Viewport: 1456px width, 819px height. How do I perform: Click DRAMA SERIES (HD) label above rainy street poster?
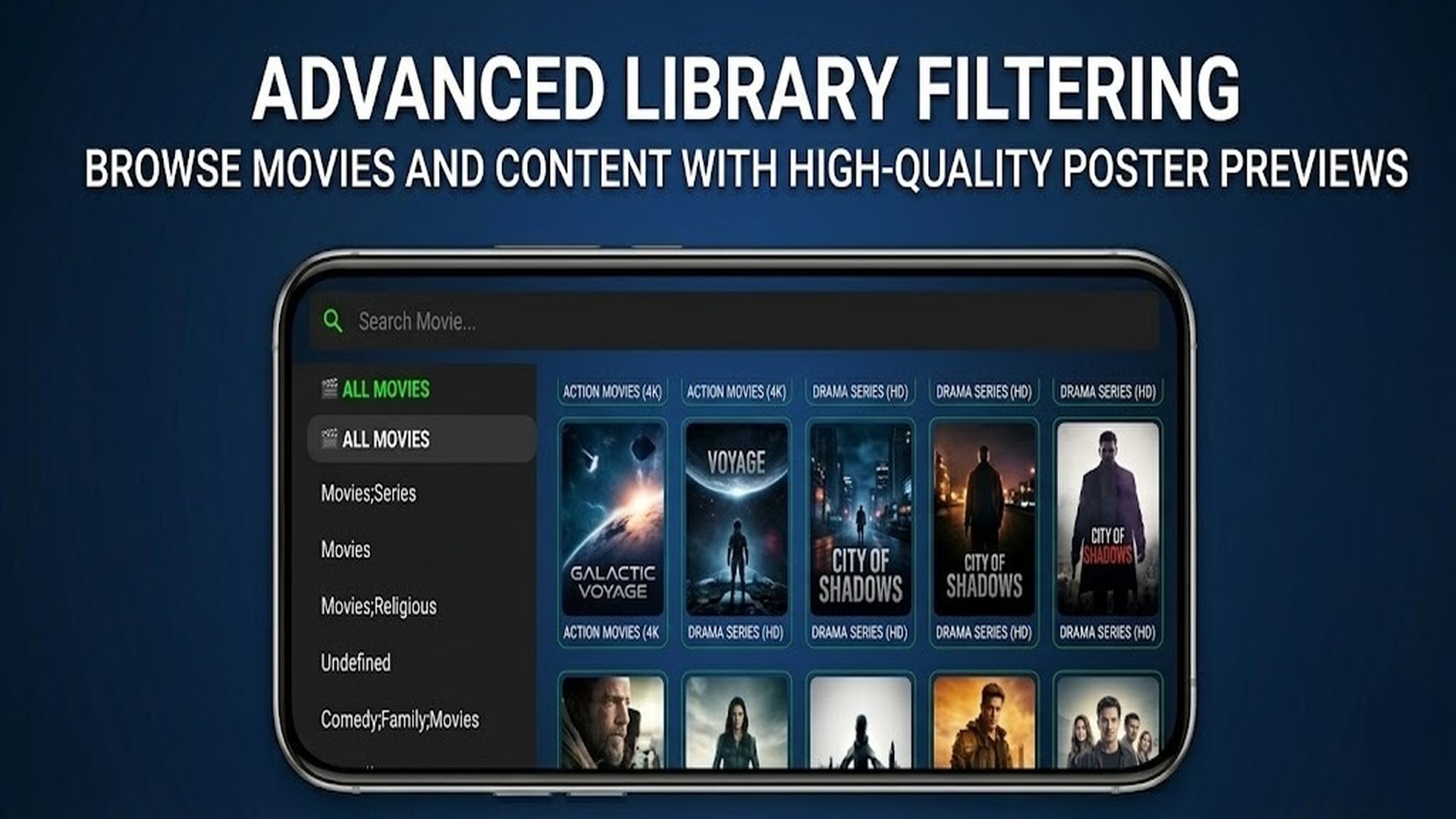pyautogui.click(x=860, y=391)
